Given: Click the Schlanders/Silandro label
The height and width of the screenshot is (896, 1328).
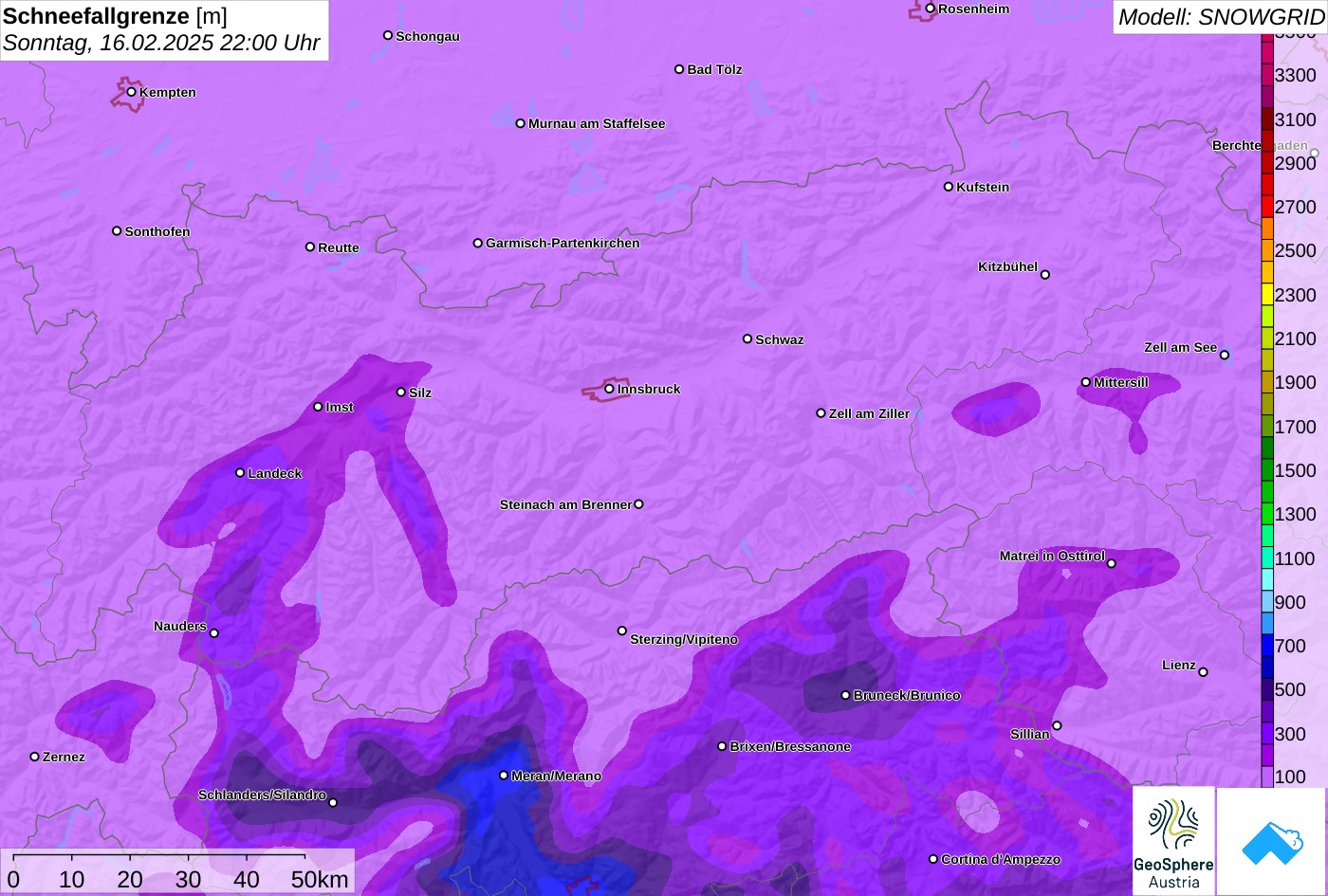Looking at the screenshot, I should (262, 795).
